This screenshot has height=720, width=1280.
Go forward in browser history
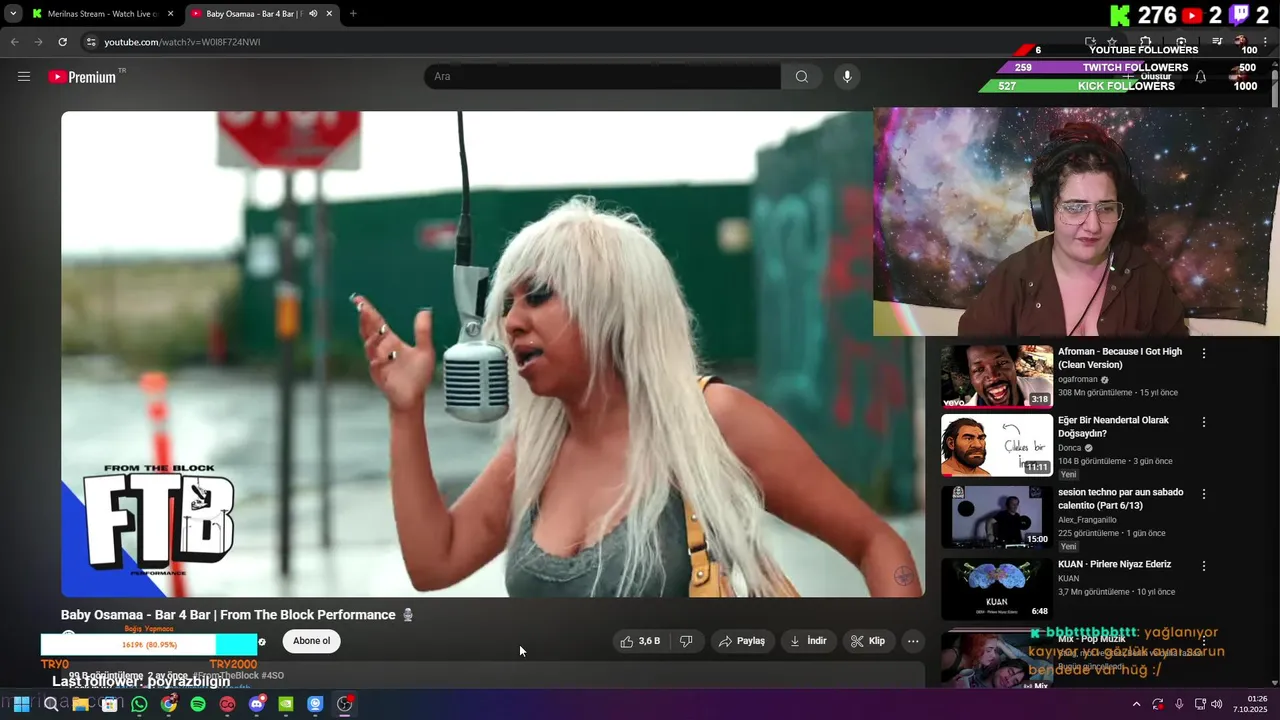point(38,42)
